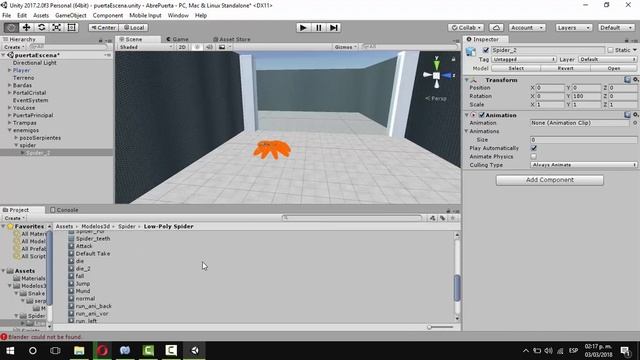Expand the Player hierarchy item

point(9,70)
